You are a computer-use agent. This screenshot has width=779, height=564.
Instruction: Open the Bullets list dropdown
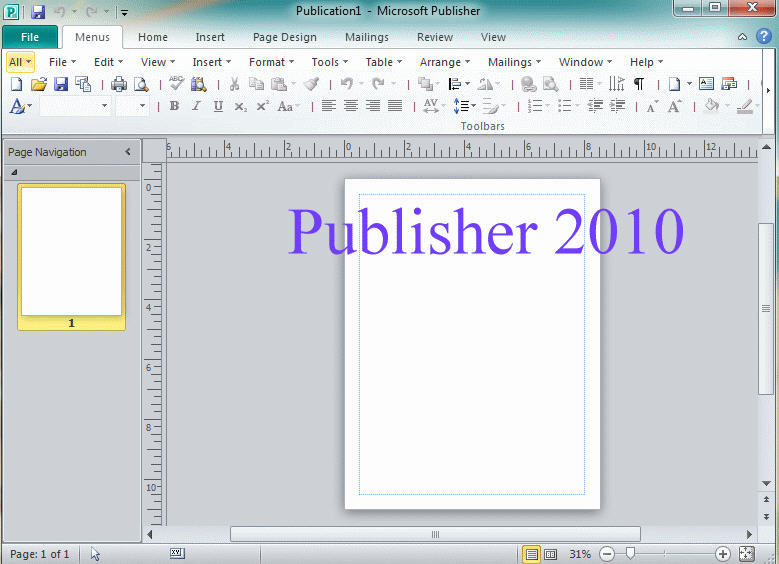coord(568,106)
